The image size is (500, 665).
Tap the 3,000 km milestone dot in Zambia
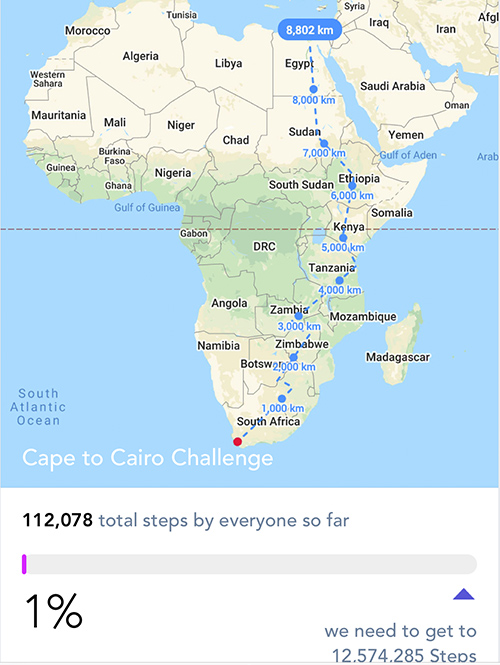click(299, 316)
